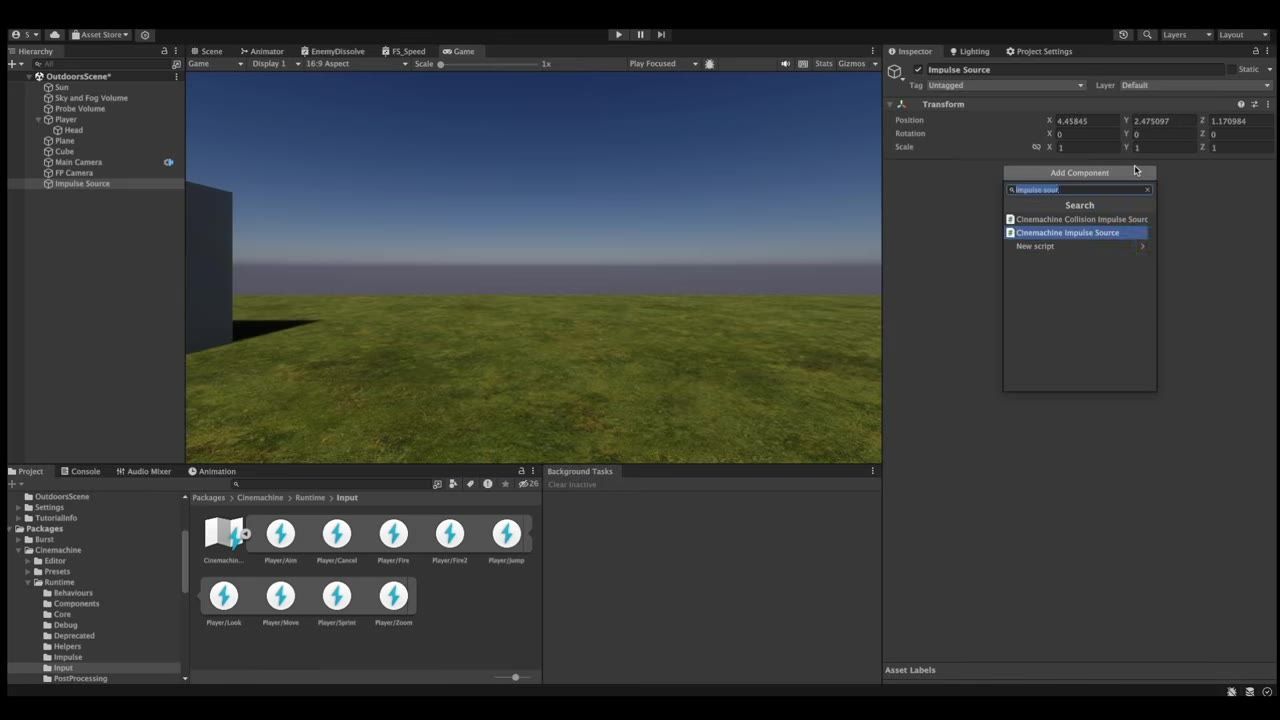Open the Transform component help icon
Image resolution: width=1280 pixels, height=720 pixels.
1241,104
